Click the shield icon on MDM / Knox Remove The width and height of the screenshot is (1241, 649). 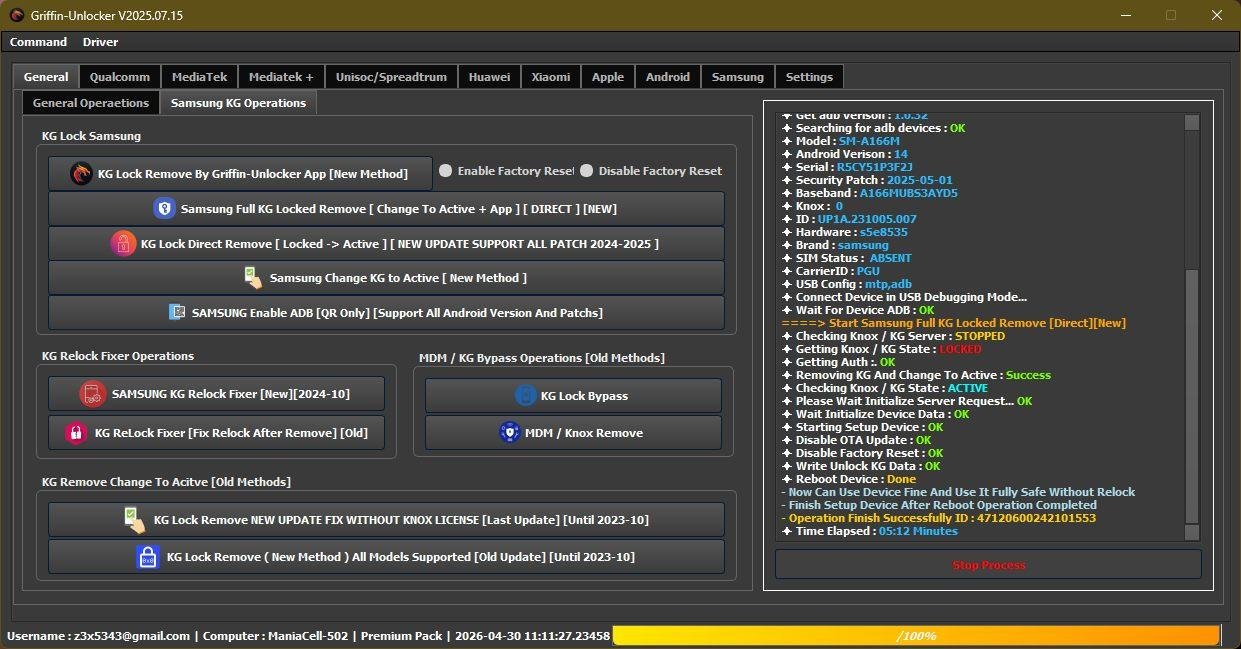coord(509,433)
